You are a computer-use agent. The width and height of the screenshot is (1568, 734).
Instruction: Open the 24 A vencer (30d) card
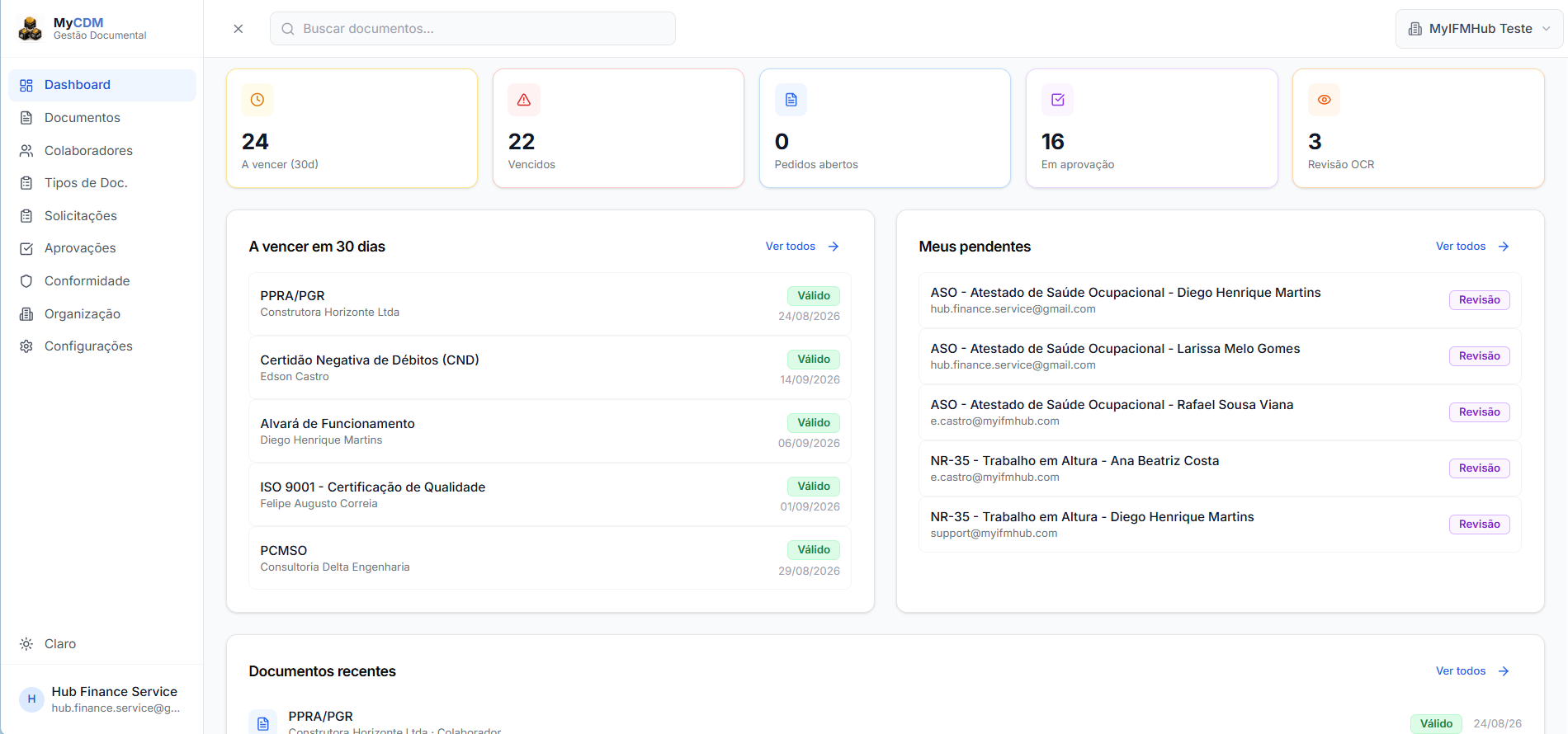352,129
